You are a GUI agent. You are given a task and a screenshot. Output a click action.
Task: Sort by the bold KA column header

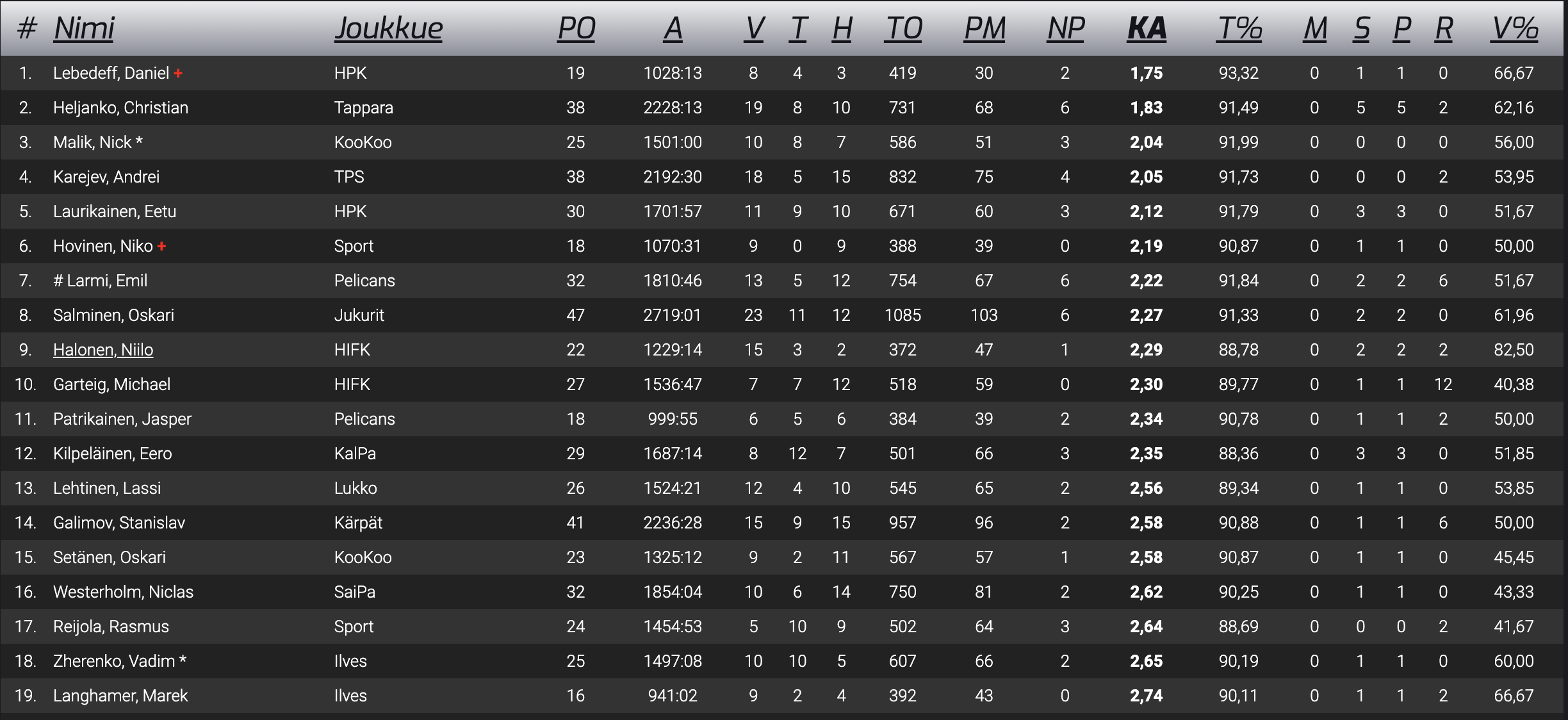[1147, 28]
